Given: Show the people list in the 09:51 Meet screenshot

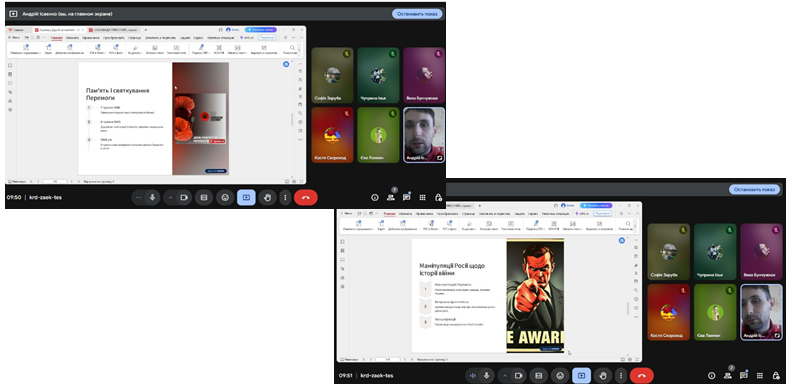Looking at the screenshot, I should point(727,375).
